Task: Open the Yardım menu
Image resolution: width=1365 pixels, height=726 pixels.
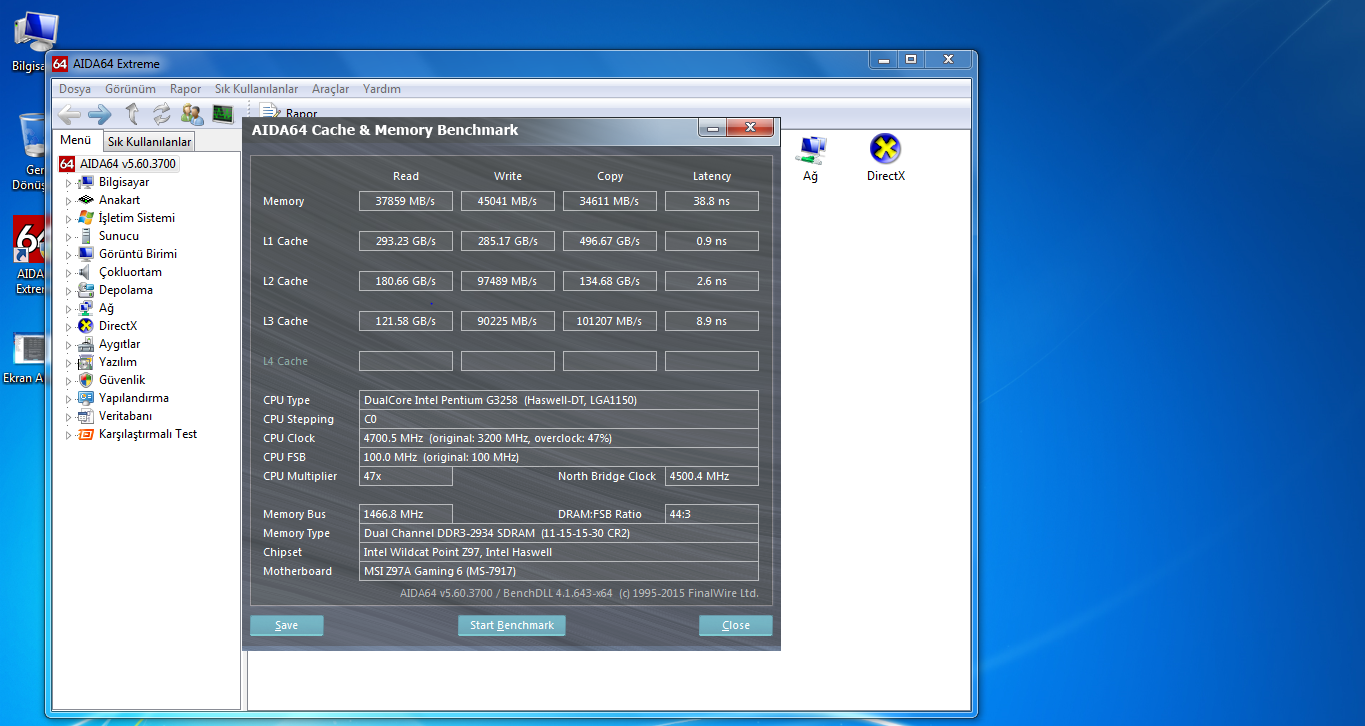Action: click(382, 89)
